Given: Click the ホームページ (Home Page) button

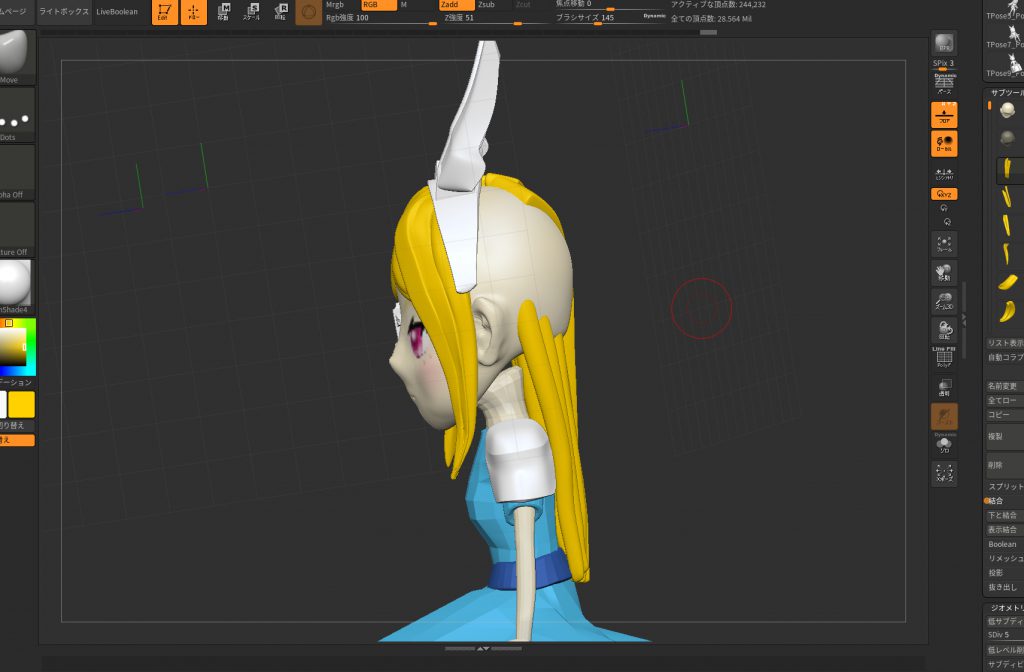Looking at the screenshot, I should tap(16, 12).
